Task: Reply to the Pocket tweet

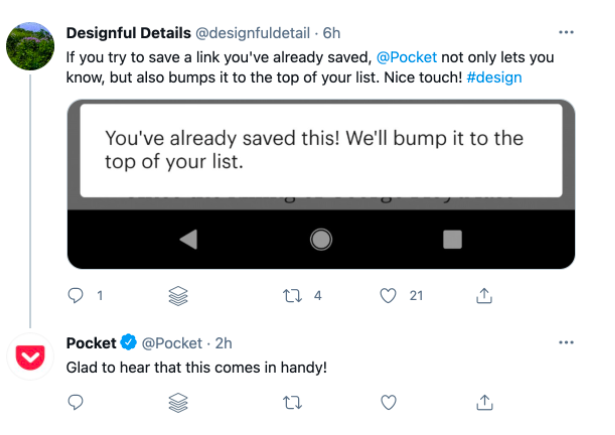Action: click(x=75, y=401)
